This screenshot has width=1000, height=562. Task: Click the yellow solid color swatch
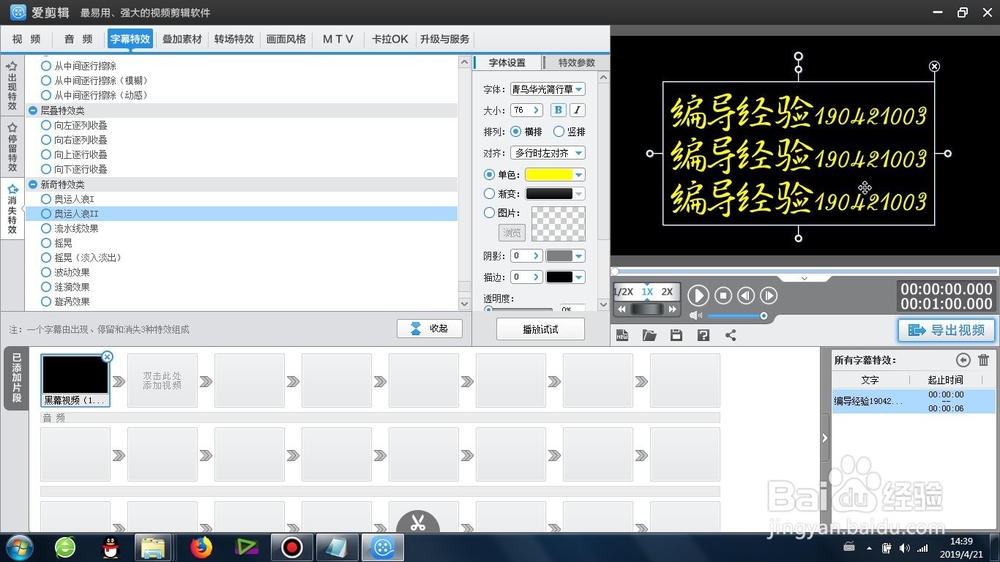coord(548,174)
